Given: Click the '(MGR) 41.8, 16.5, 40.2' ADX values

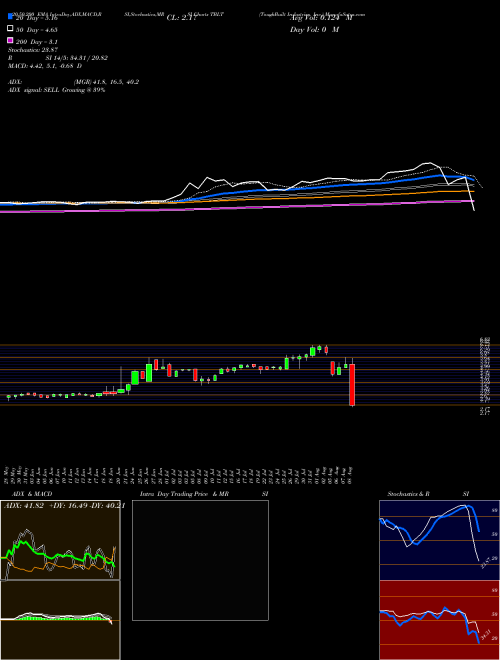Looking at the screenshot, I should (x=106, y=82).
